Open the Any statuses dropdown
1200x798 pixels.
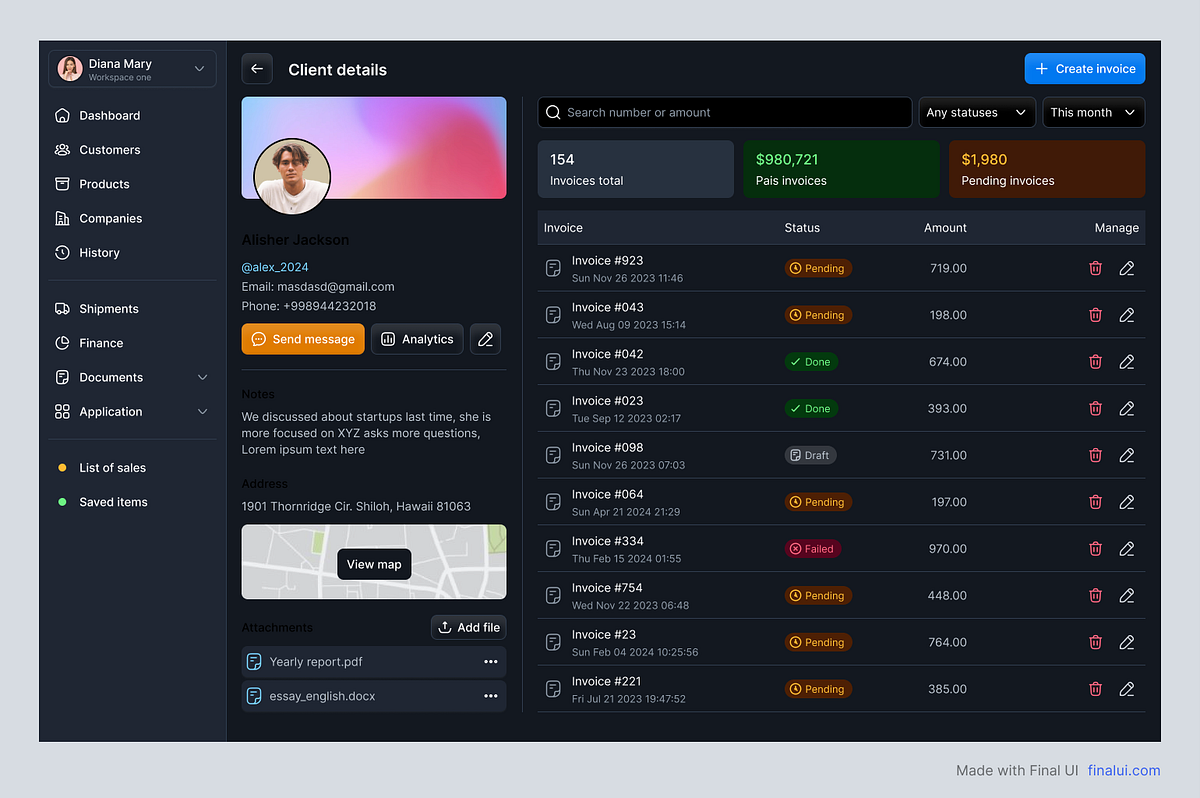click(x=977, y=112)
